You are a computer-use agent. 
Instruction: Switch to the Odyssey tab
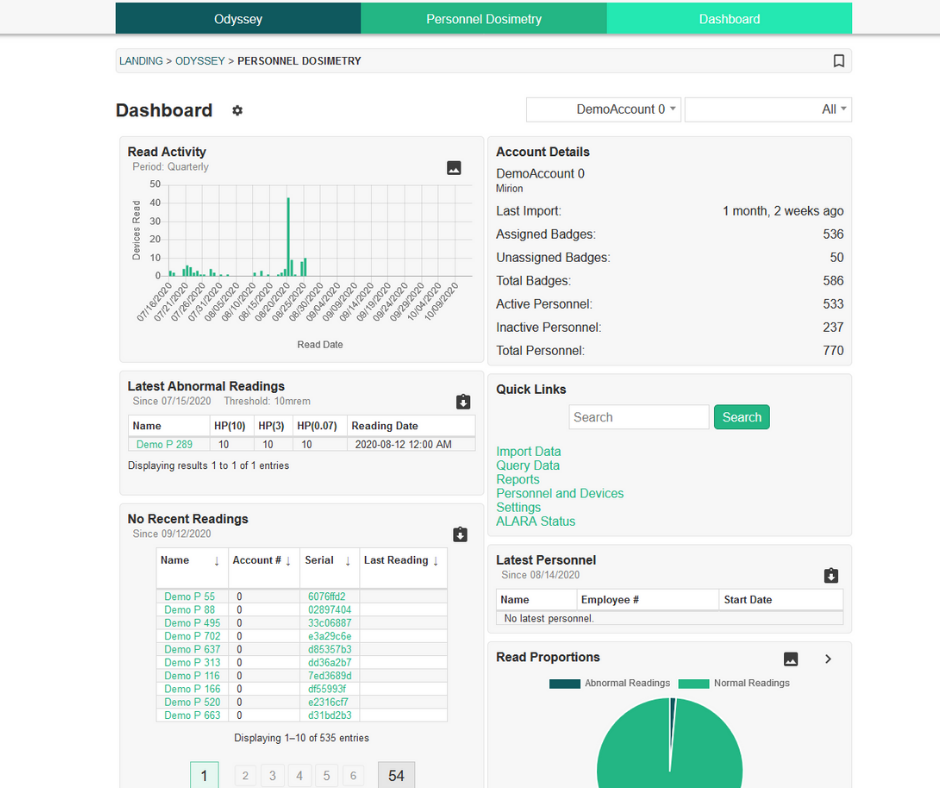[238, 19]
